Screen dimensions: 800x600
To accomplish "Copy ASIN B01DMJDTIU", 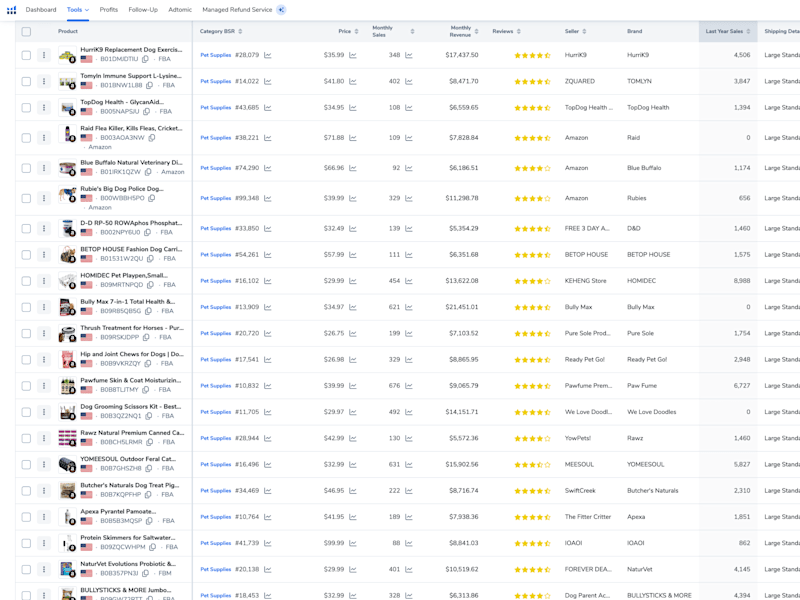I will (145, 59).
